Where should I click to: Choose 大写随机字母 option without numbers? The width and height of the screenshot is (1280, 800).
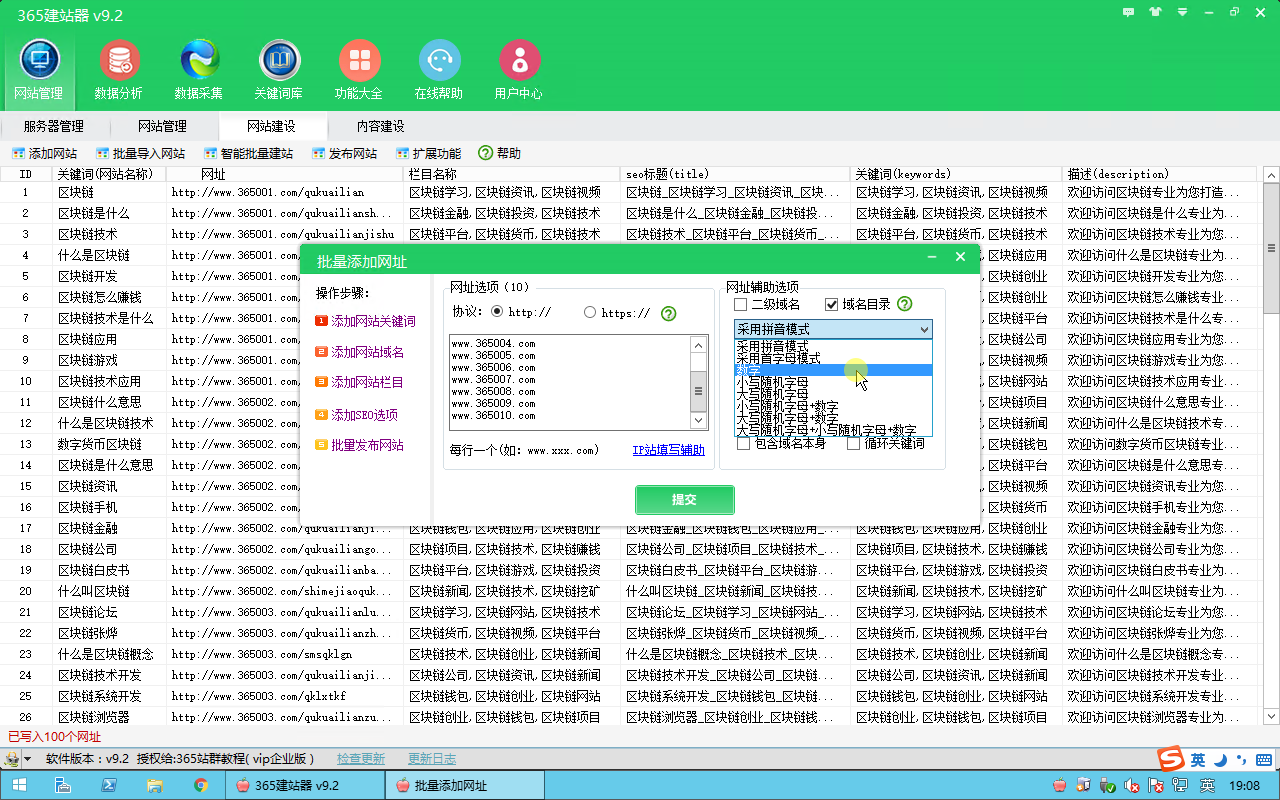point(833,394)
